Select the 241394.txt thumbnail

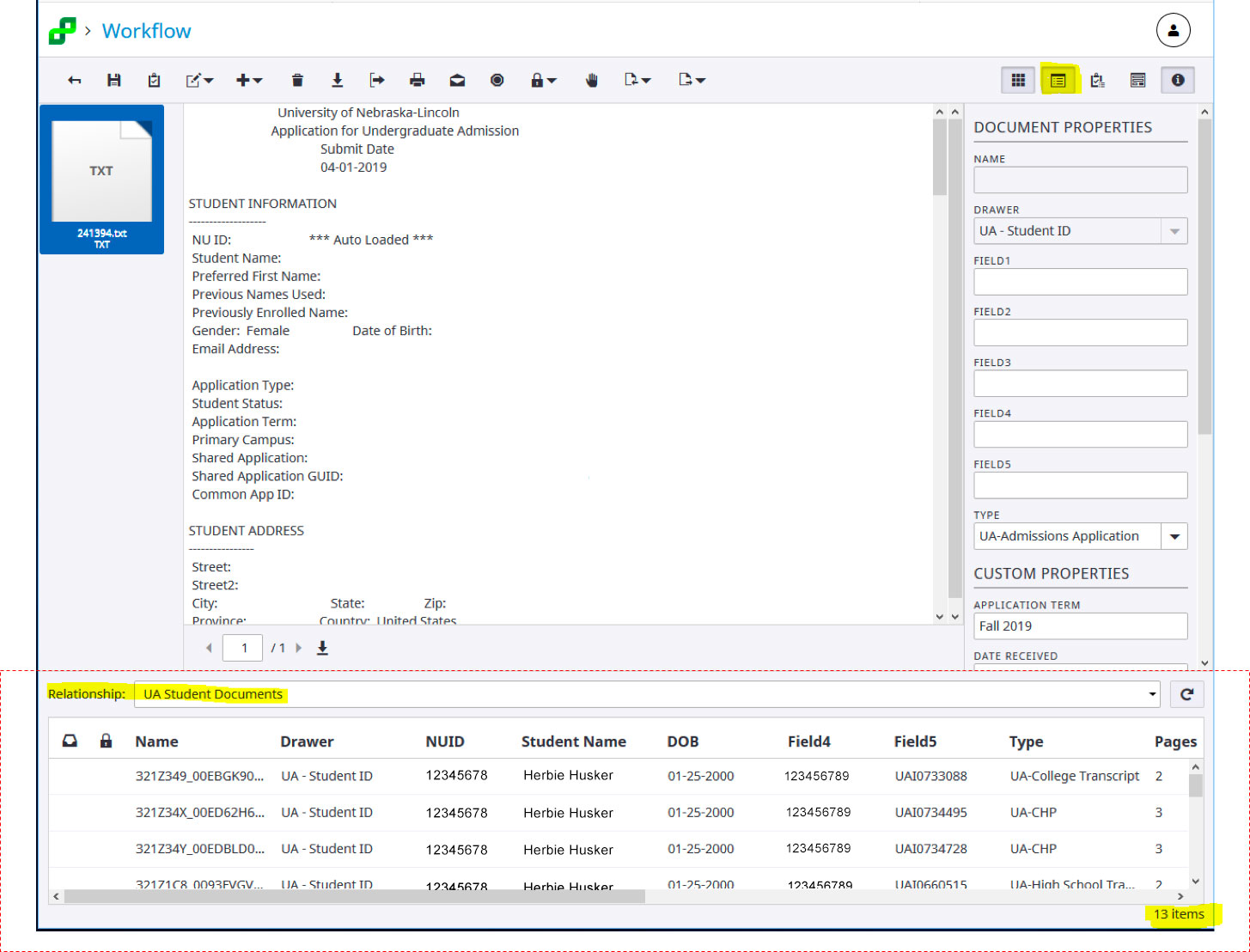click(x=101, y=180)
